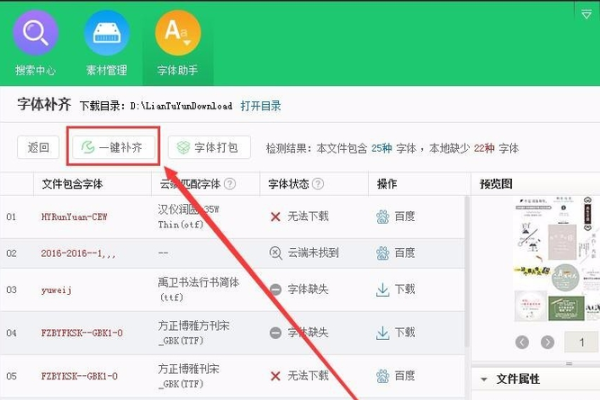Click the 一键补齐 one-click fill button
Image resolution: width=600 pixels, height=400 pixels.
coord(114,147)
